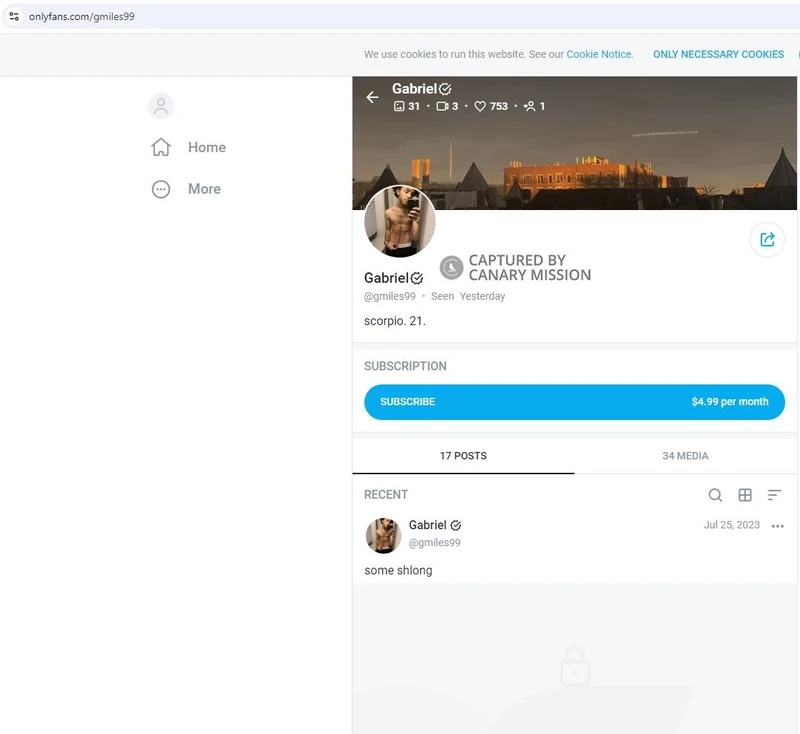Switch to the 34 Media tab
The image size is (800, 734).
tap(685, 456)
